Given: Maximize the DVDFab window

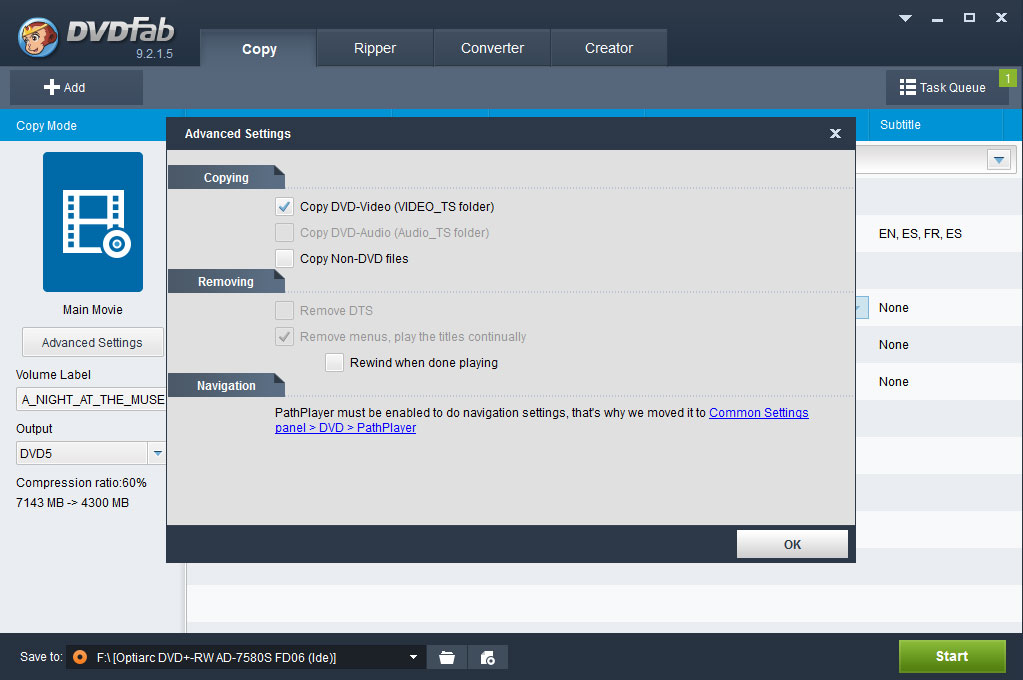Looking at the screenshot, I should [x=970, y=18].
